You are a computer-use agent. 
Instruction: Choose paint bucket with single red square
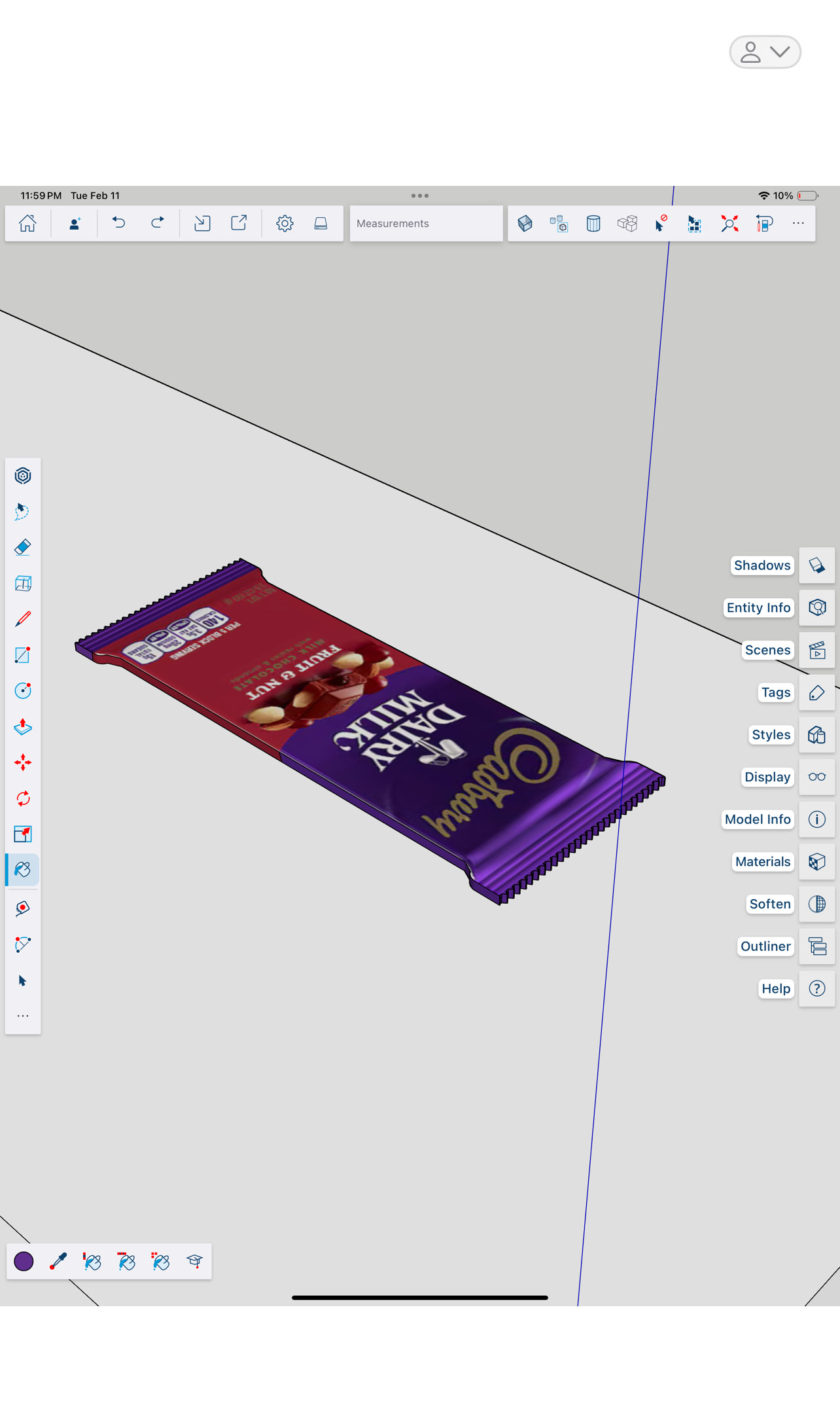coord(92,1261)
